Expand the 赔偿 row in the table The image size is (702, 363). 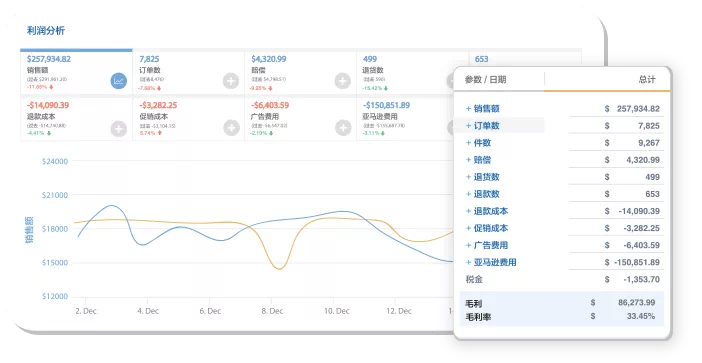pos(468,160)
